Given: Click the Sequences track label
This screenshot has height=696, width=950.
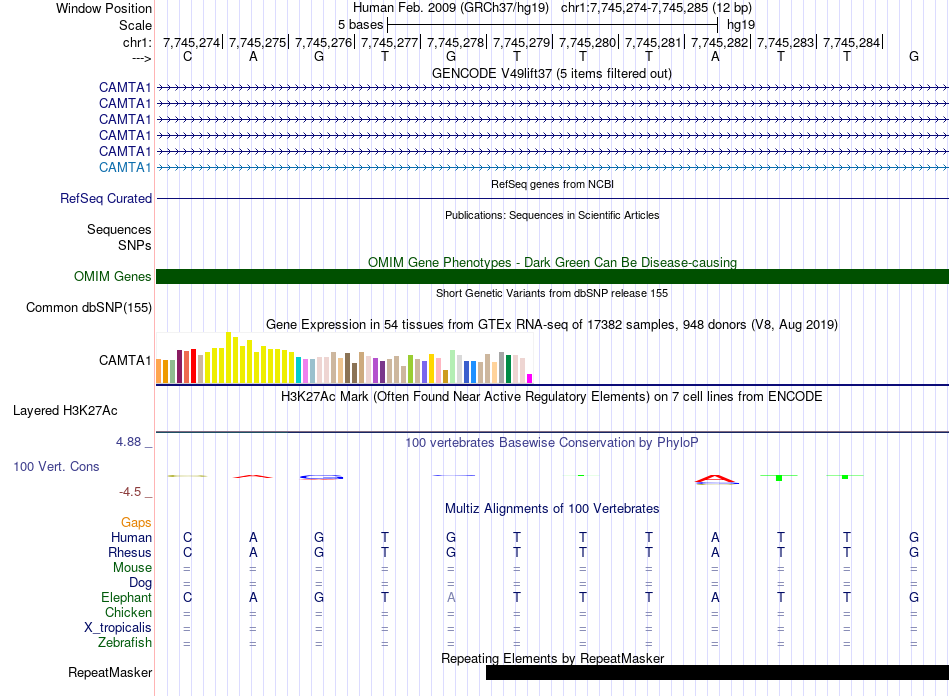Looking at the screenshot, I should click(x=119, y=230).
